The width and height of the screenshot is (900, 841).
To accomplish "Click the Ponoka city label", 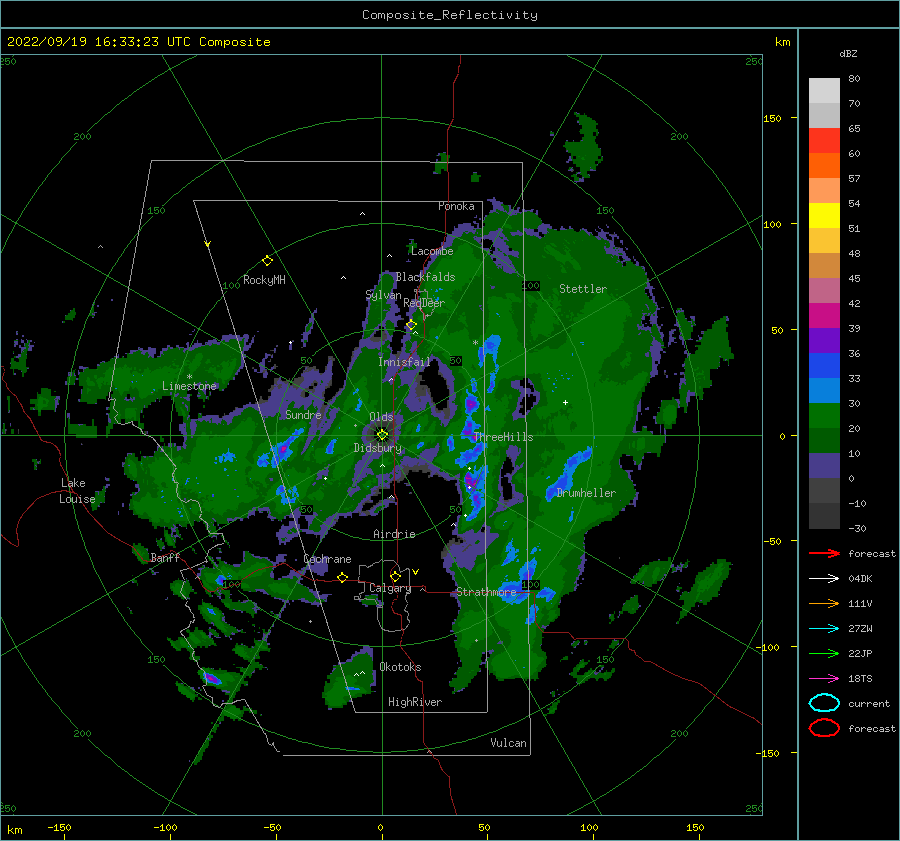I will (456, 206).
